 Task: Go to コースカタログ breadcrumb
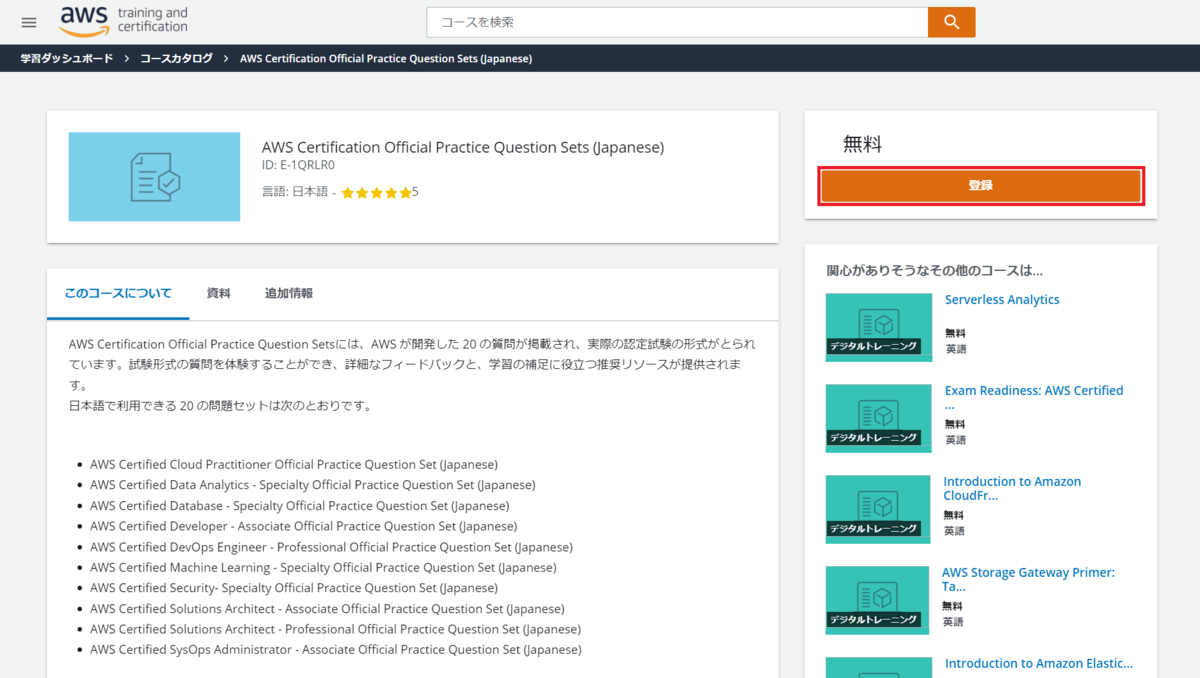click(176, 59)
